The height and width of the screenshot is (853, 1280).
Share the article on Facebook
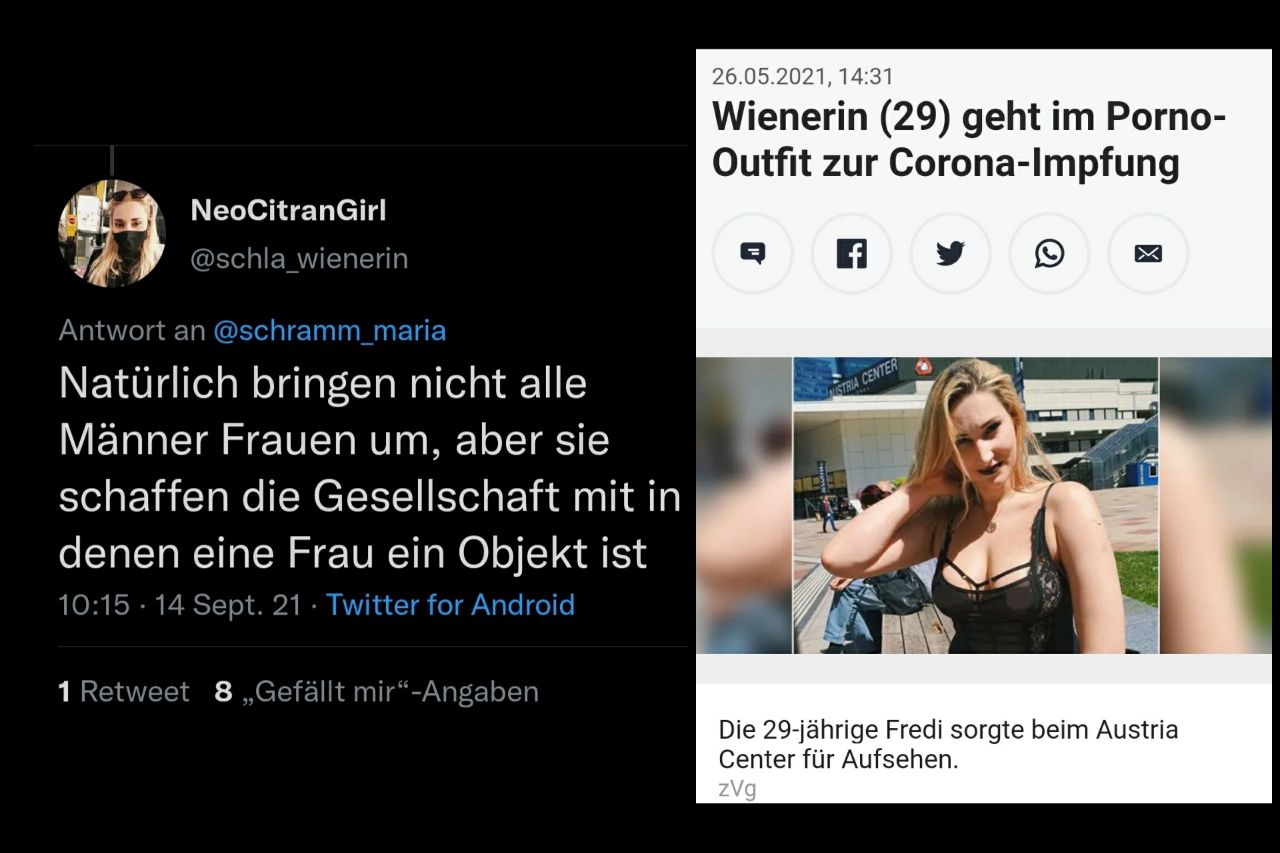tap(851, 254)
